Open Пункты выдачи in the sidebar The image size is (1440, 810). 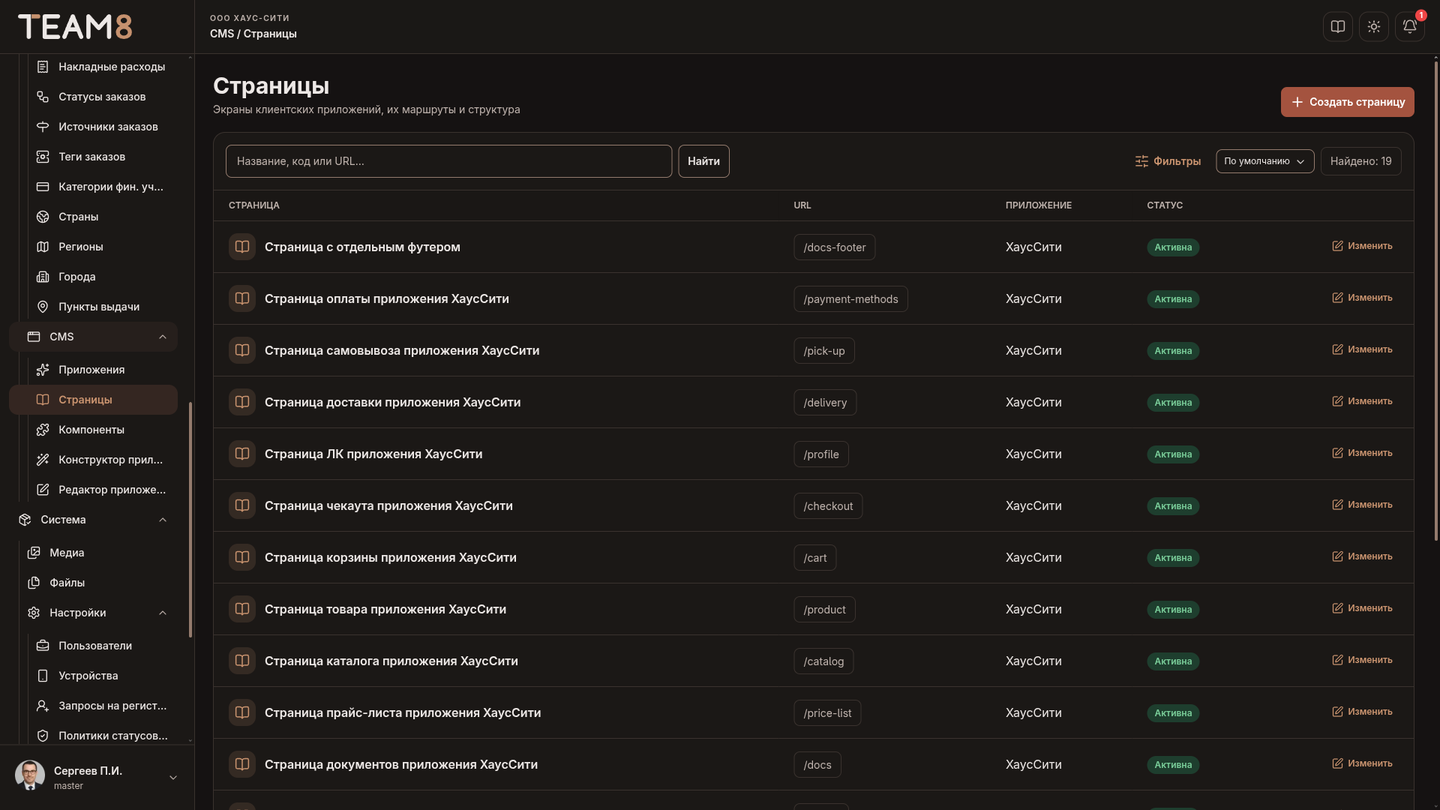99,307
